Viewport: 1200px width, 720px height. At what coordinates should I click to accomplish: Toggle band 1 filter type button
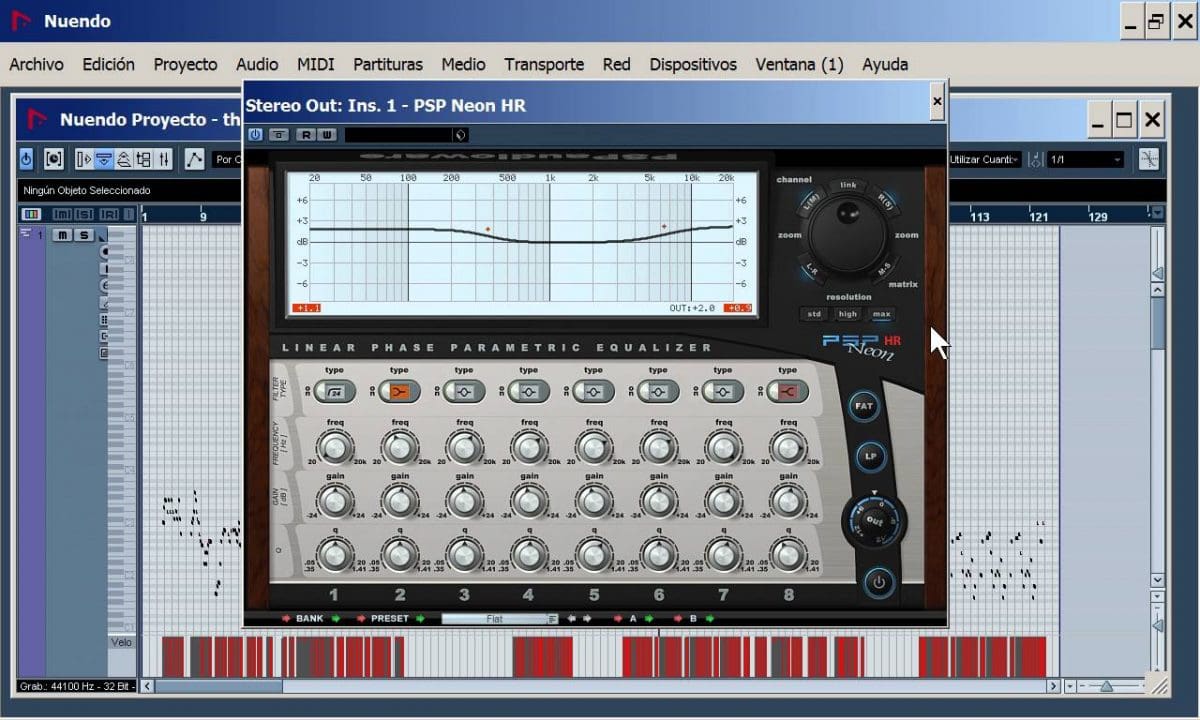coord(335,391)
